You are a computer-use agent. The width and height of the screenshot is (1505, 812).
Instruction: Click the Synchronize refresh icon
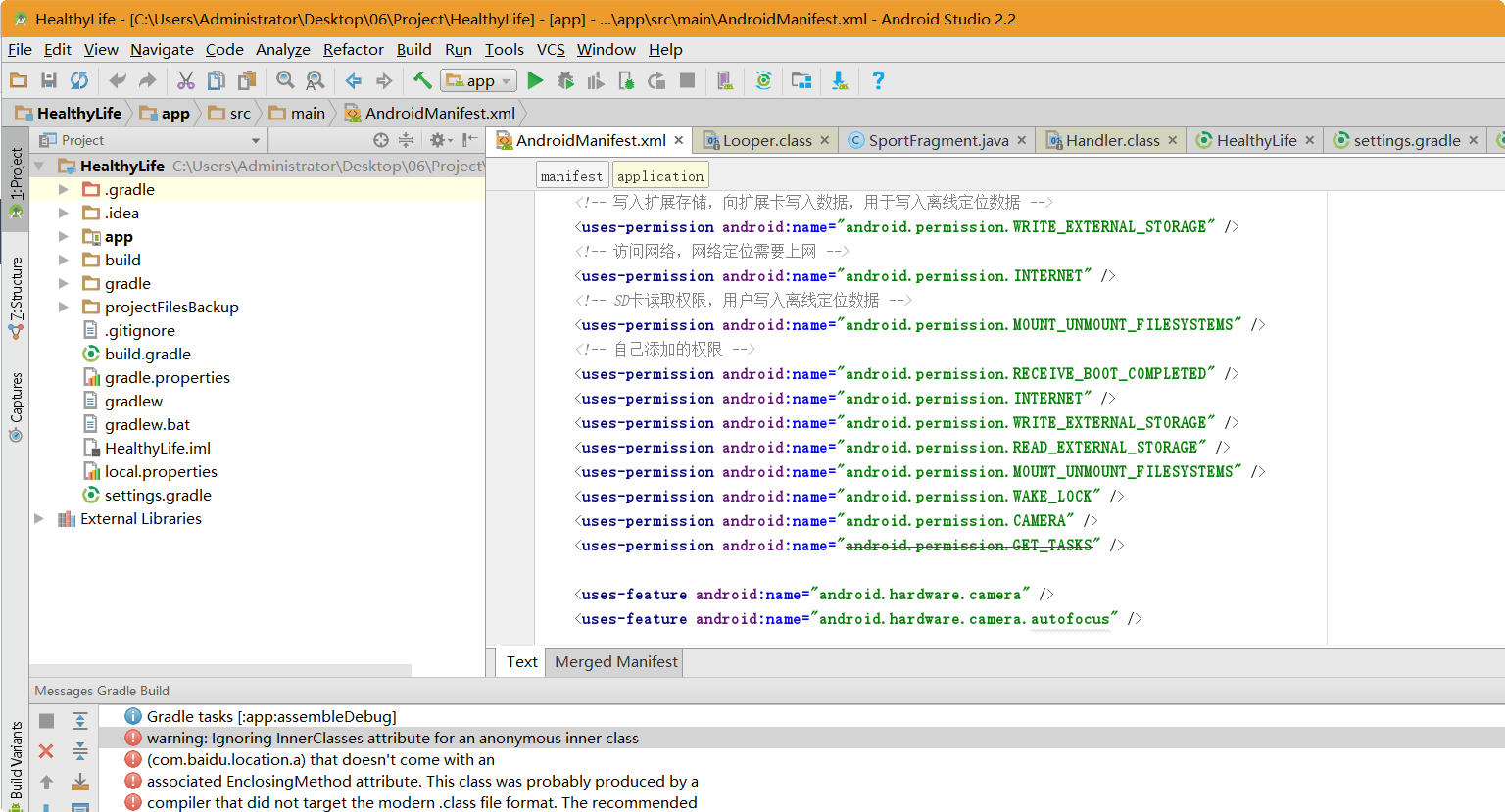point(79,80)
